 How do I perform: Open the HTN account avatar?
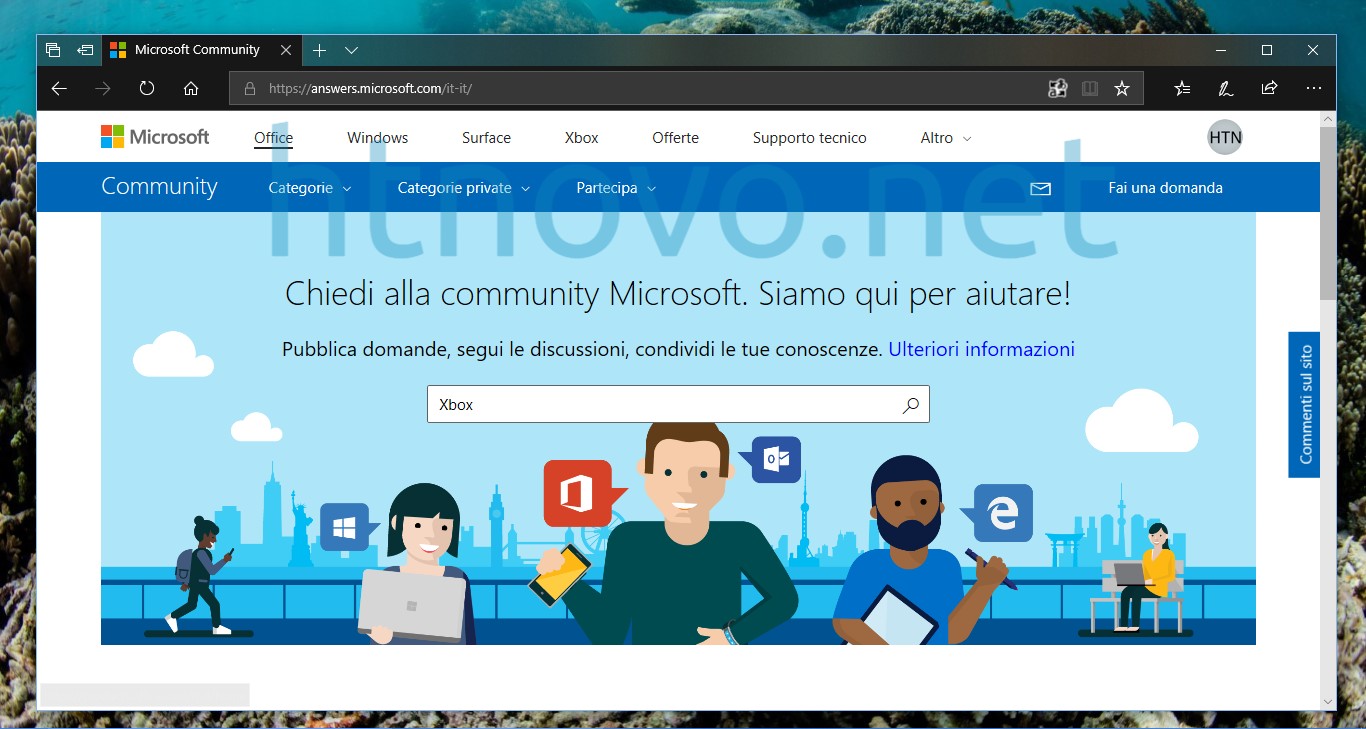tap(1224, 137)
